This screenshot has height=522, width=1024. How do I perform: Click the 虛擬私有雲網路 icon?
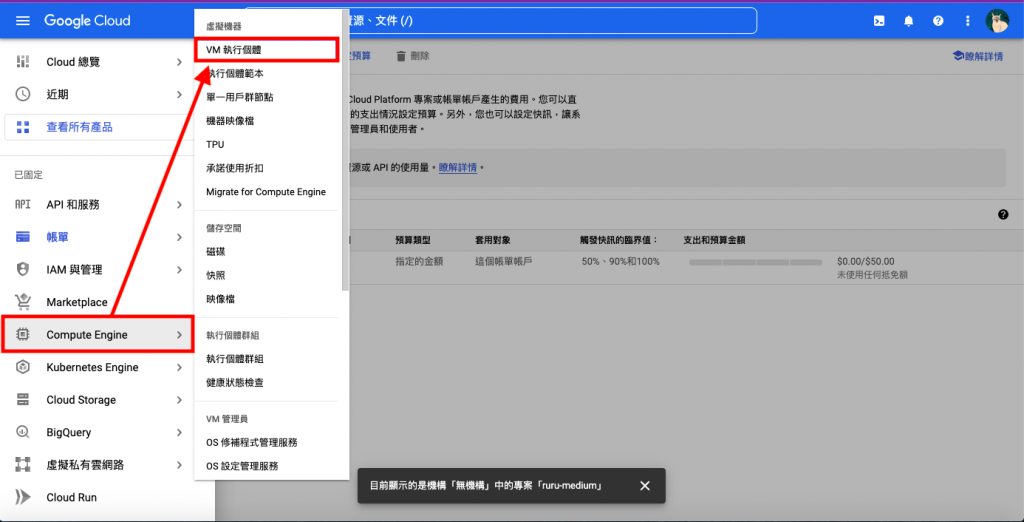click(x=23, y=465)
